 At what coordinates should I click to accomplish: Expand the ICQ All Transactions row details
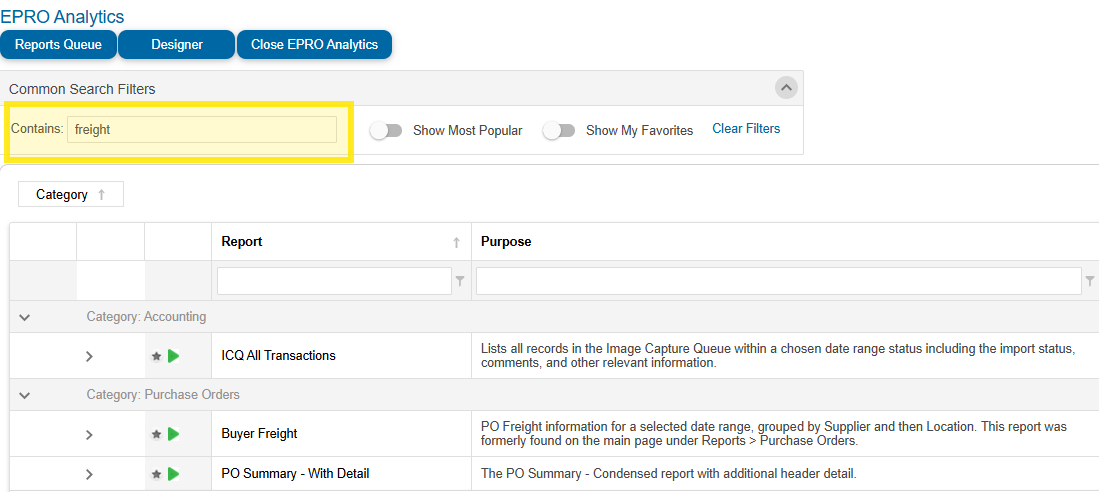tap(89, 356)
